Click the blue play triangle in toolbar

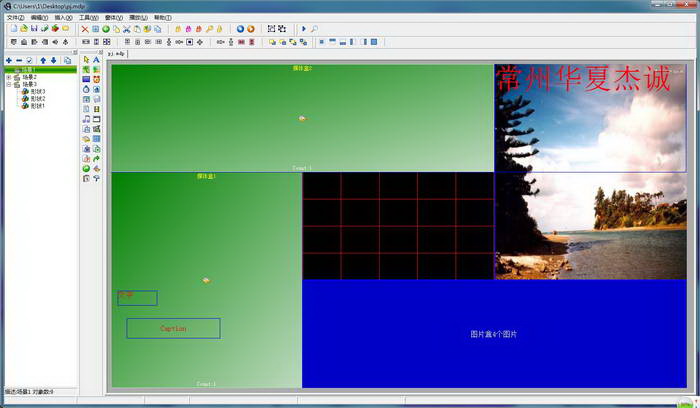(x=304, y=29)
